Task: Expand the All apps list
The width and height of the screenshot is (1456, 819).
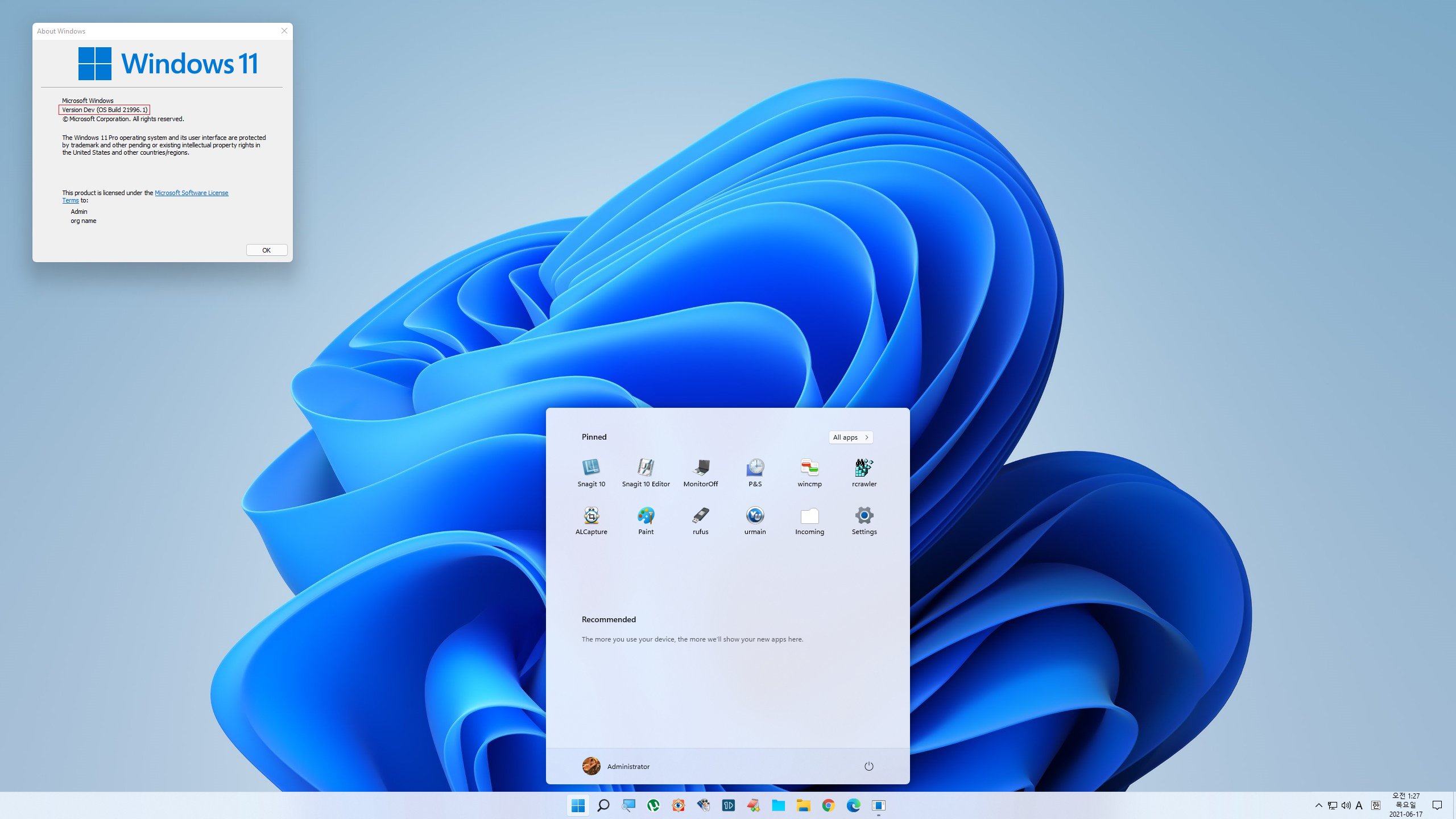Action: click(x=850, y=437)
